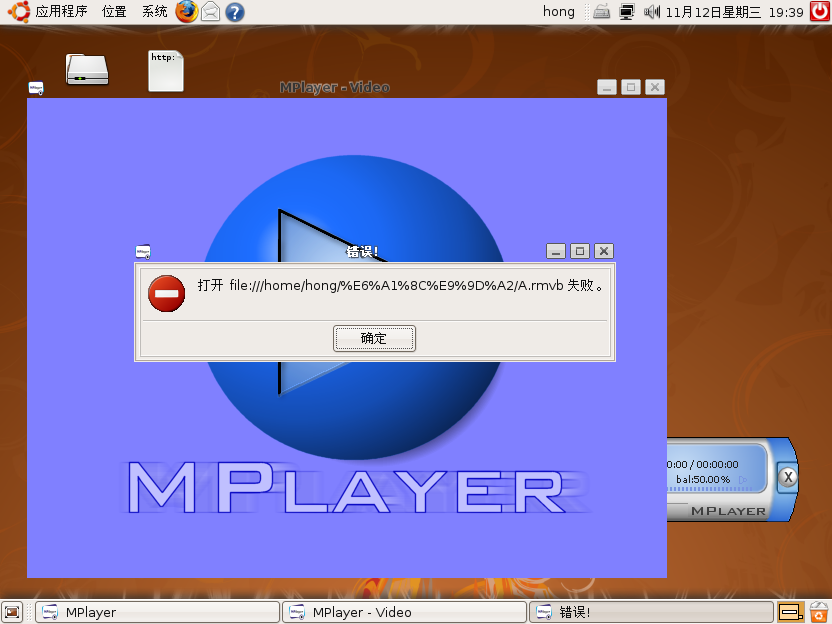
Task: Click the show desktop button
Action: pyautogui.click(x=12, y=612)
